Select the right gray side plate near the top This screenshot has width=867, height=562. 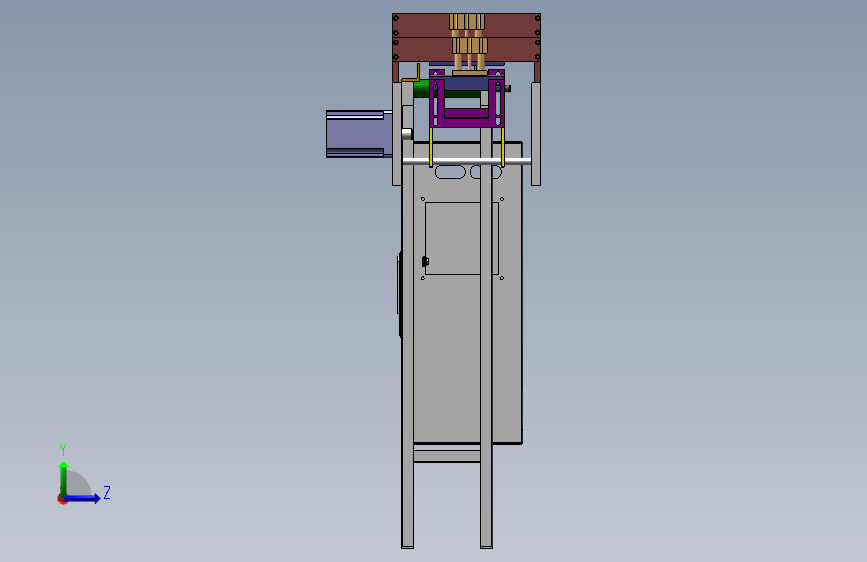click(x=536, y=134)
